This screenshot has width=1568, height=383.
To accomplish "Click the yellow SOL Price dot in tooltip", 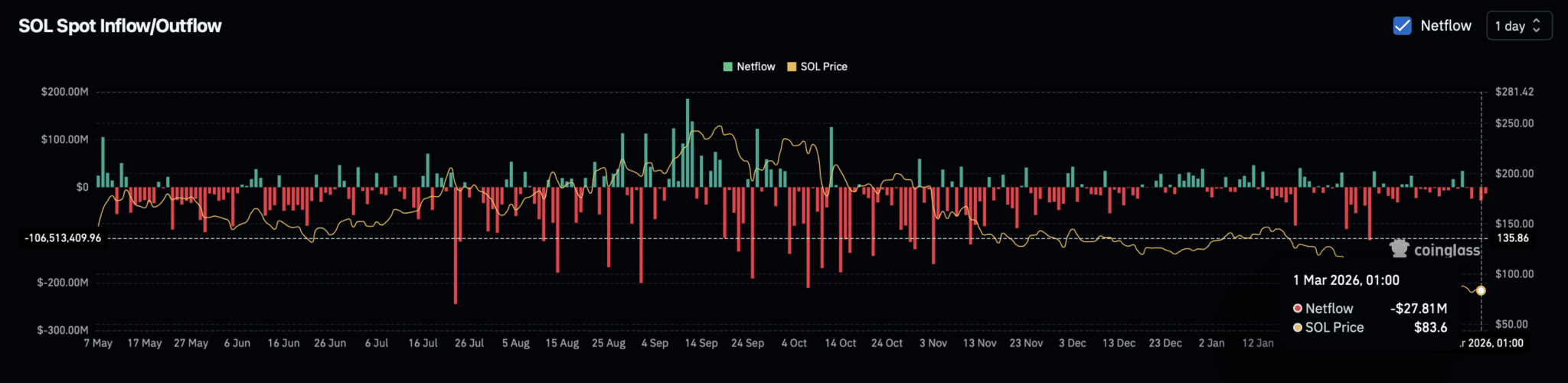I will (1298, 327).
